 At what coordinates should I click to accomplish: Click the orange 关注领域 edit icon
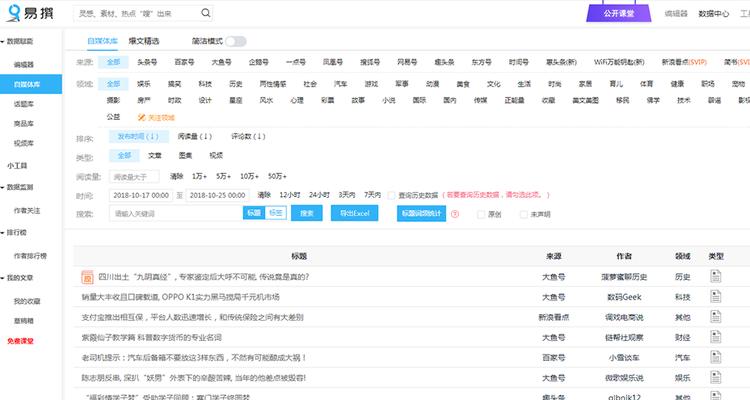pyautogui.click(x=142, y=117)
